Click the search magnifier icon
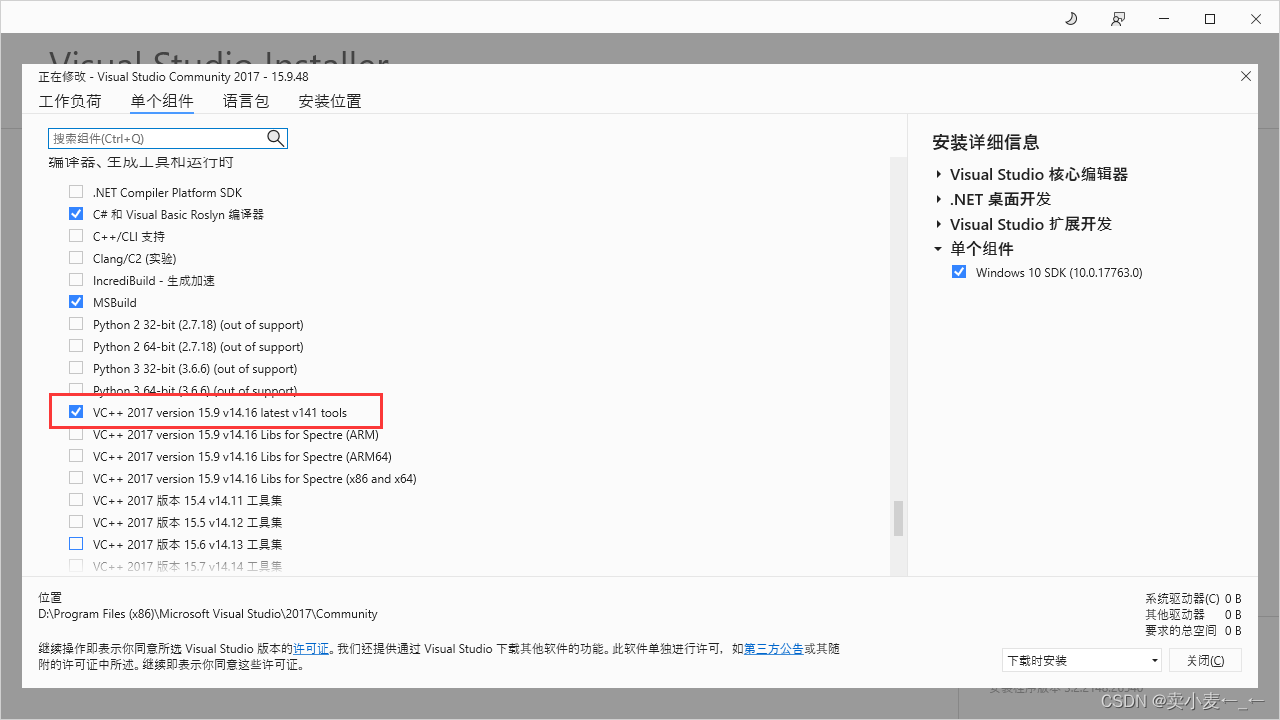The width and height of the screenshot is (1280, 720). pos(276,138)
